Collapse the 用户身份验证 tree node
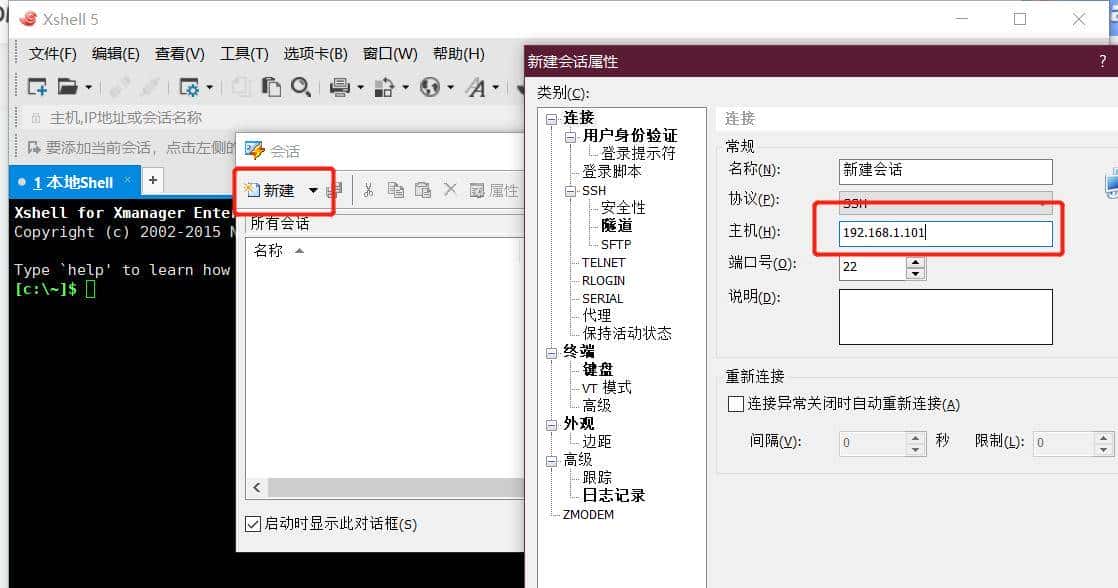 [x=570, y=137]
